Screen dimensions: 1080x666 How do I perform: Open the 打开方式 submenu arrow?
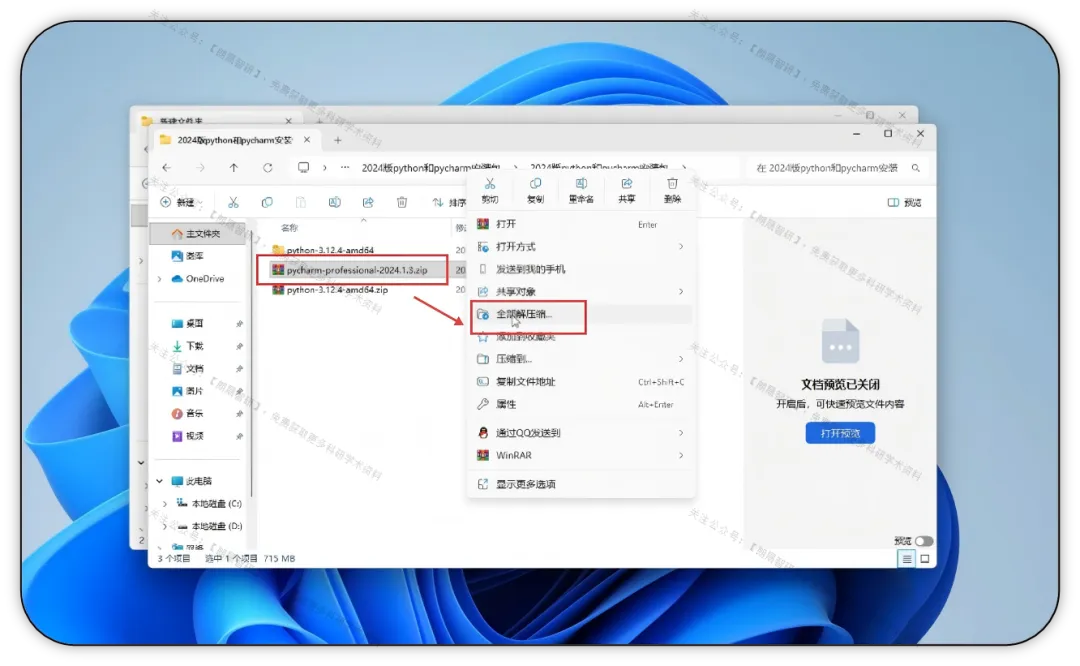[x=681, y=247]
